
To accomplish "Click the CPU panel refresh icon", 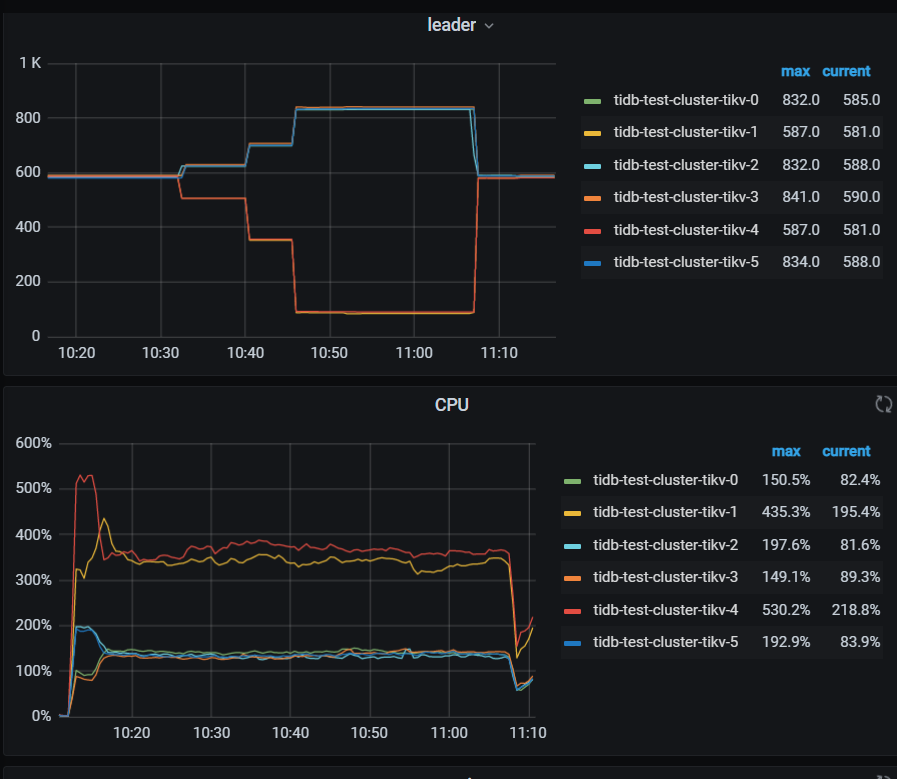I will (x=883, y=404).
